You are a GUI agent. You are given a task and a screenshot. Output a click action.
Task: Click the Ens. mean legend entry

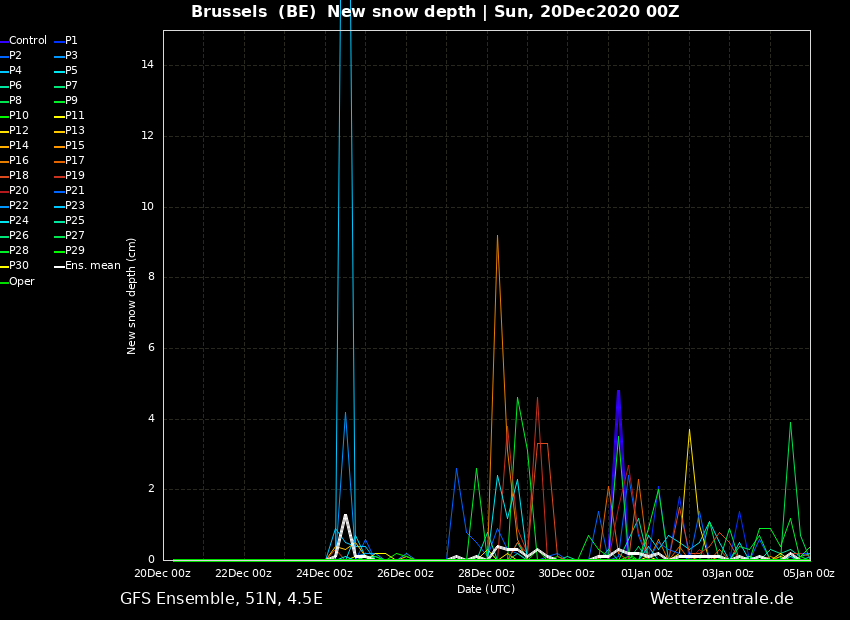[x=88, y=266]
